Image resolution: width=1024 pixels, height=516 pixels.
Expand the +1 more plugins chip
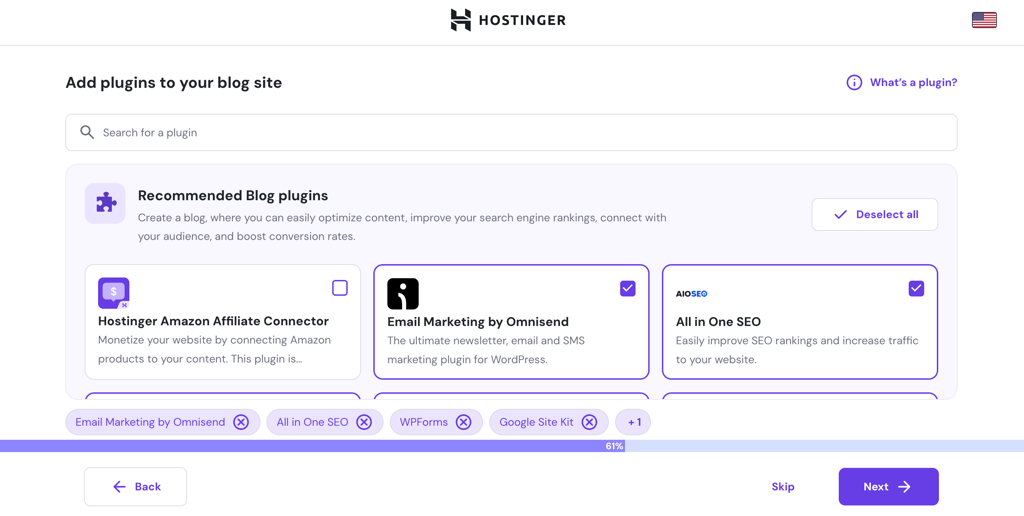click(x=633, y=422)
